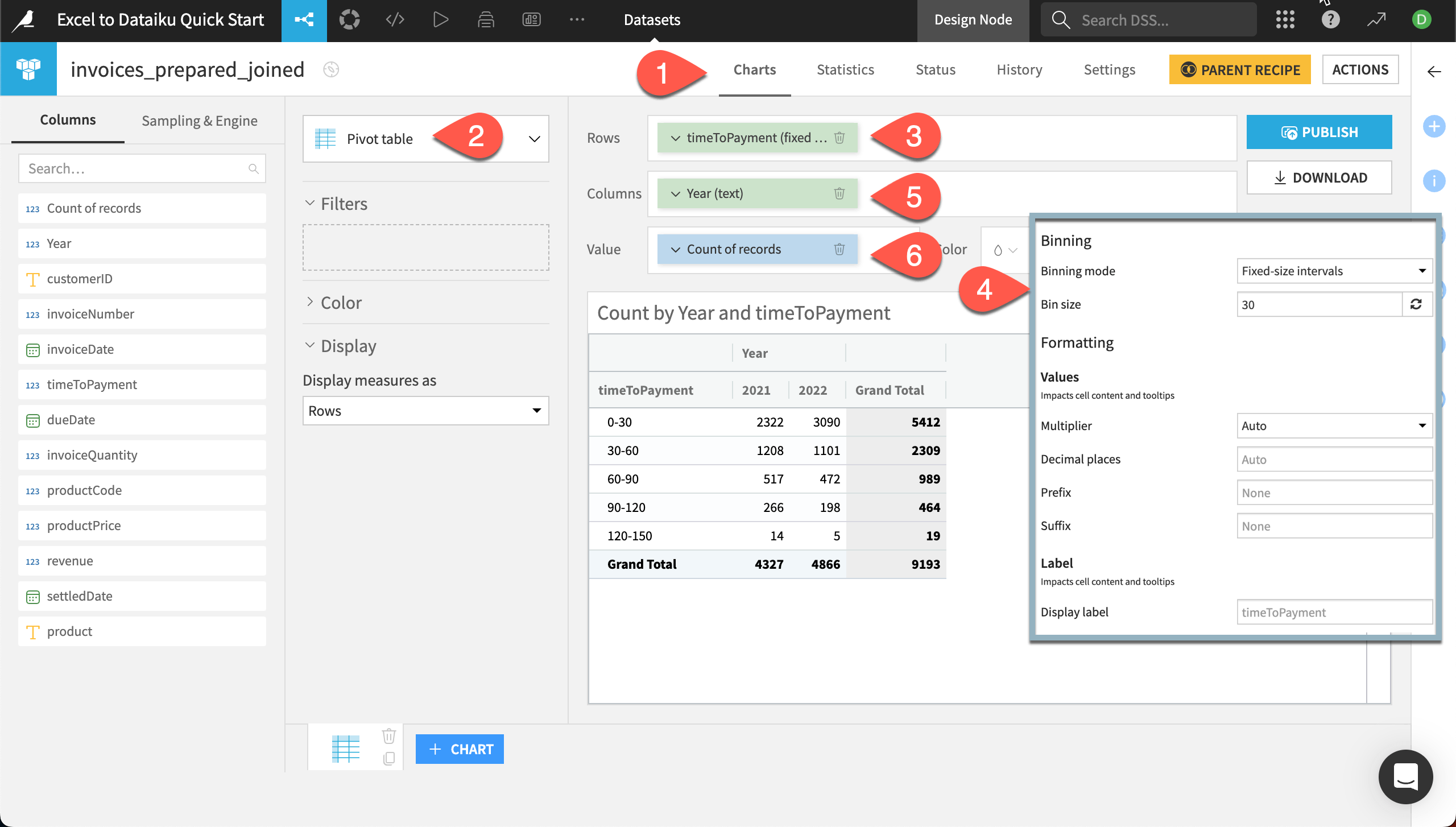Click the ACTIONS button

[x=1360, y=69]
